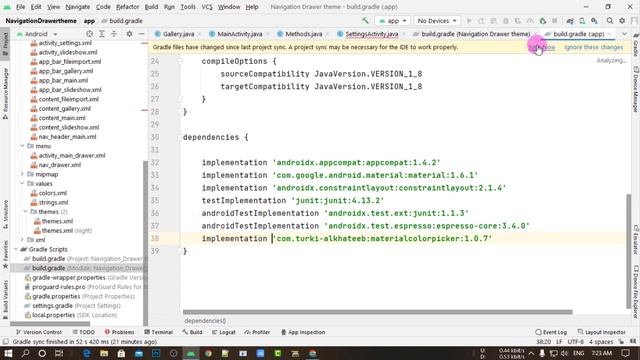Open the File menu
Image resolution: width=640 pixels, height=360 pixels.
20,7
